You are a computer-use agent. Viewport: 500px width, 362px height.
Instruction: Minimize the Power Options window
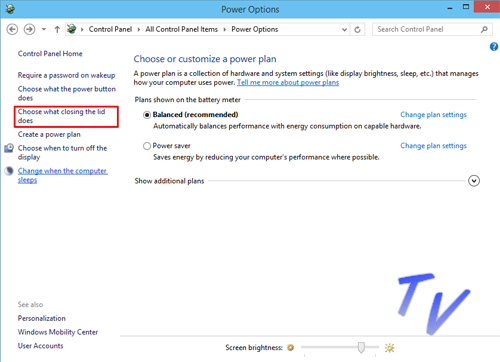[x=450, y=8]
